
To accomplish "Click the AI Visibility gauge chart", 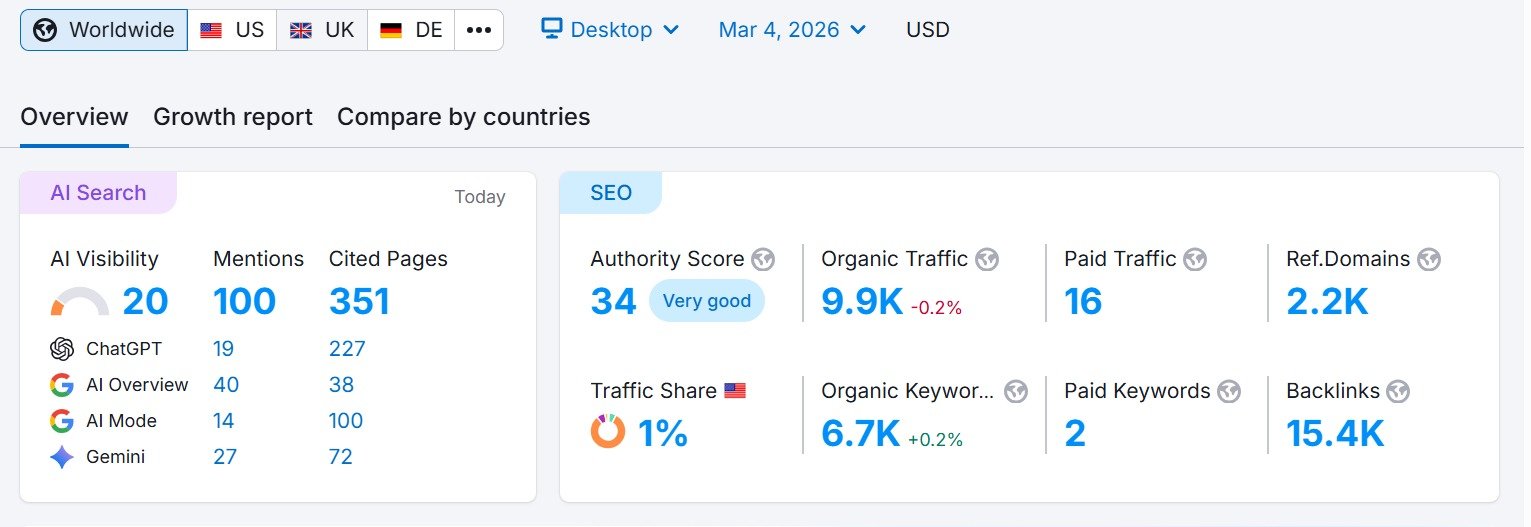I will 80,303.
